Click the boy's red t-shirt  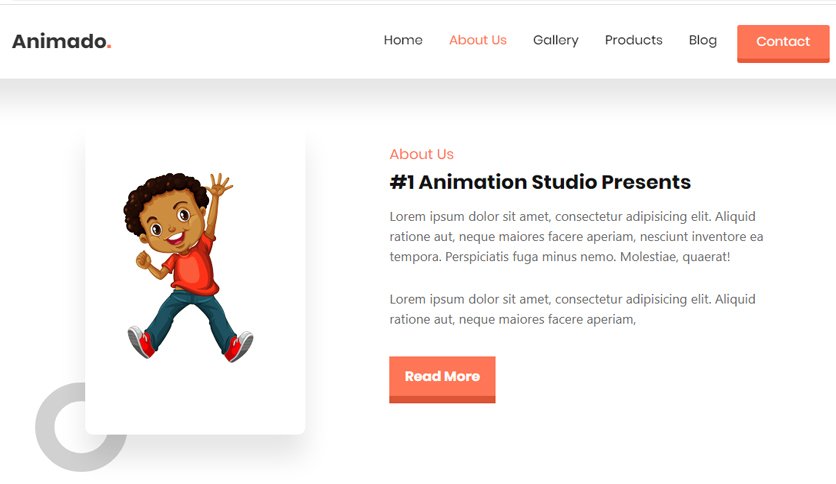point(194,266)
